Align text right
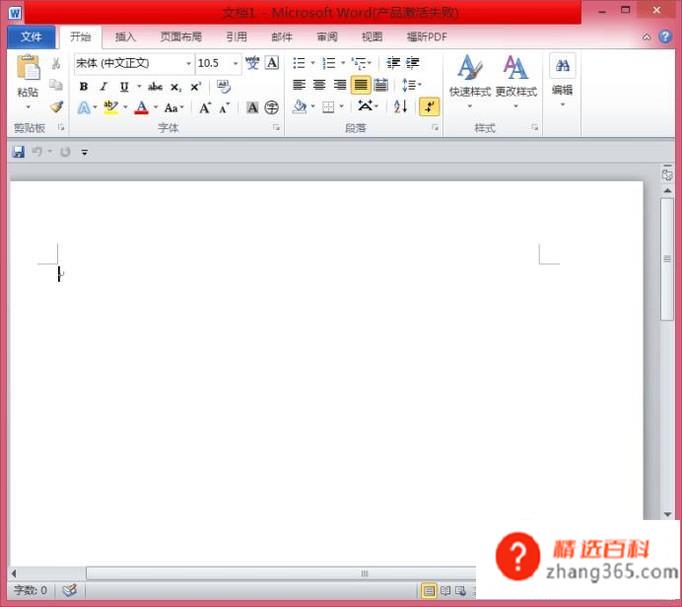 coord(340,85)
